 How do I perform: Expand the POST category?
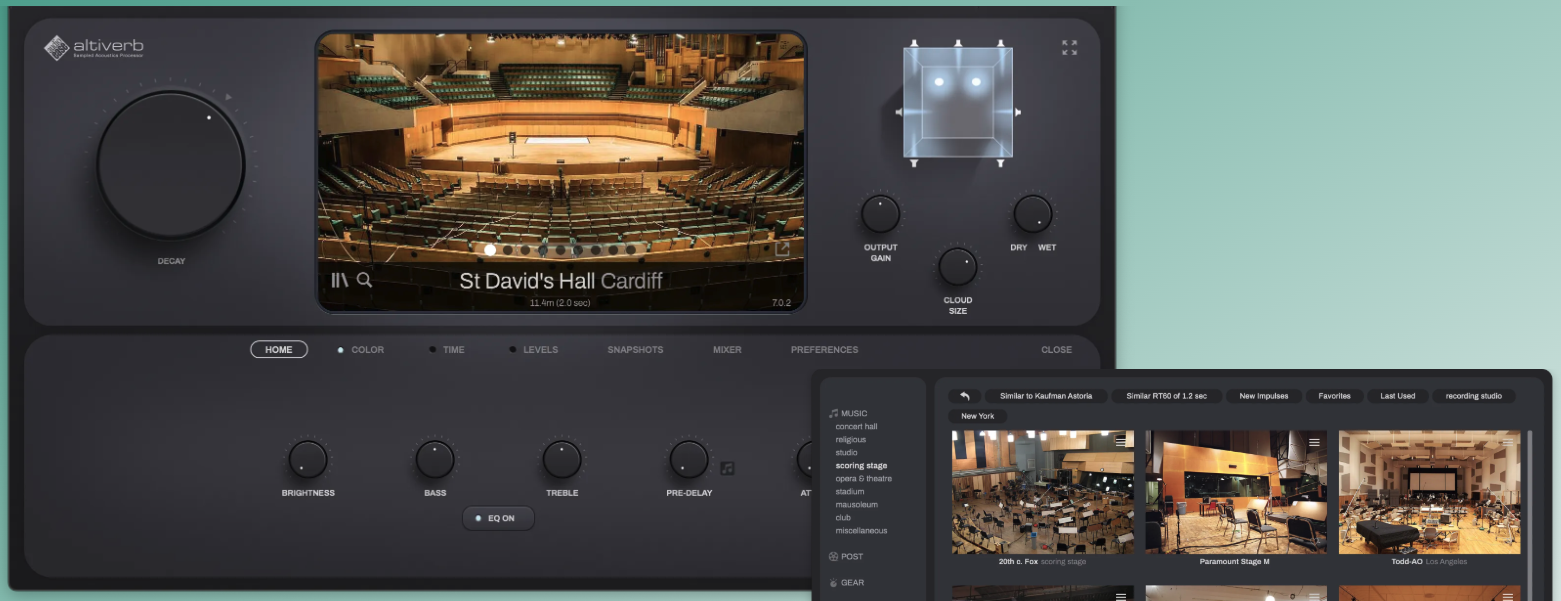point(852,556)
